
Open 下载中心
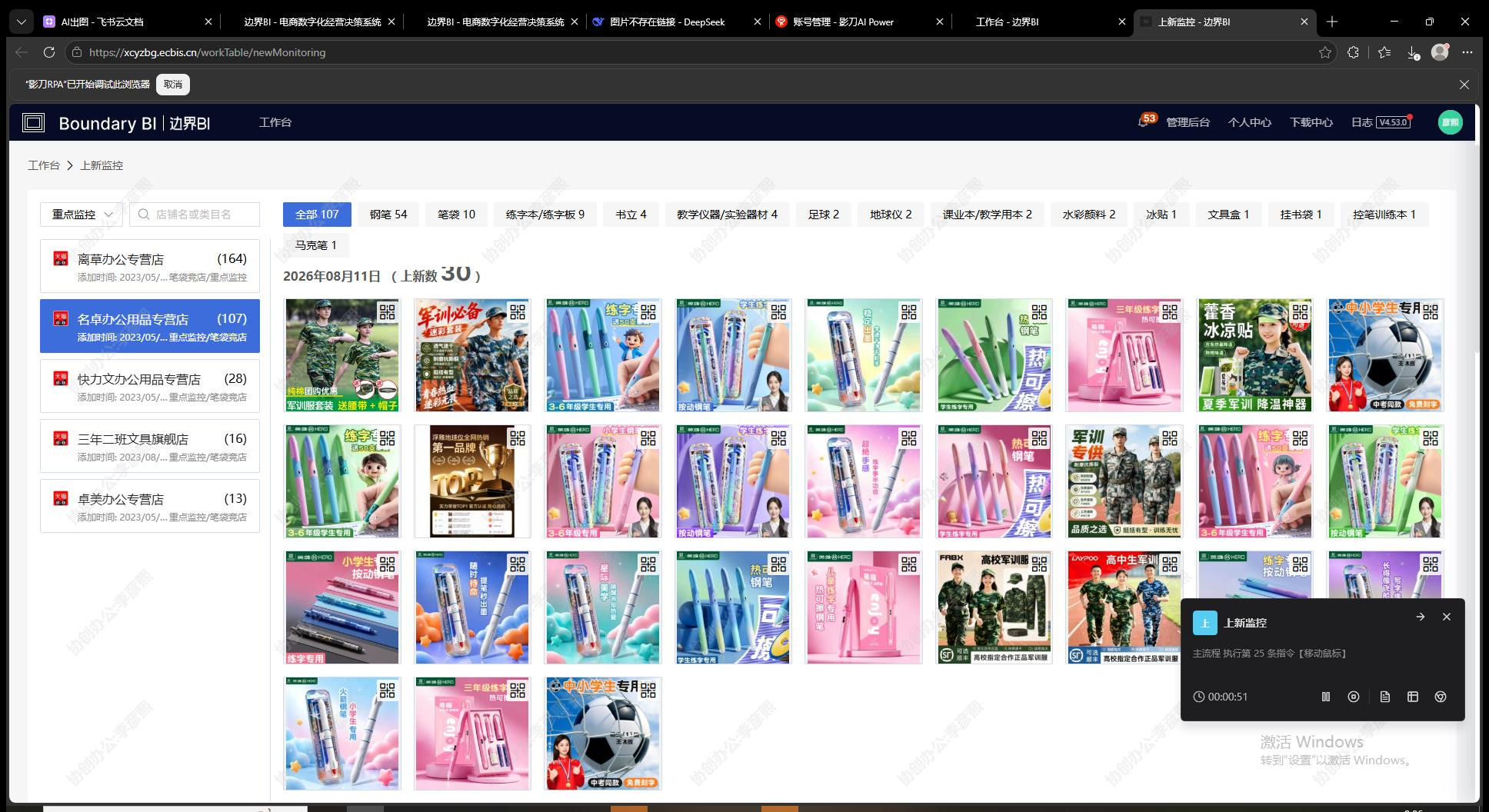pyautogui.click(x=1311, y=122)
